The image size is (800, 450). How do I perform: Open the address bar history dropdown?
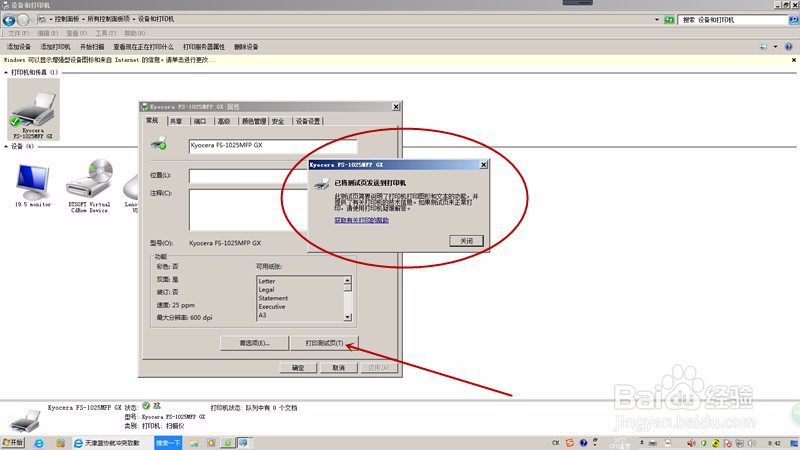pos(657,20)
